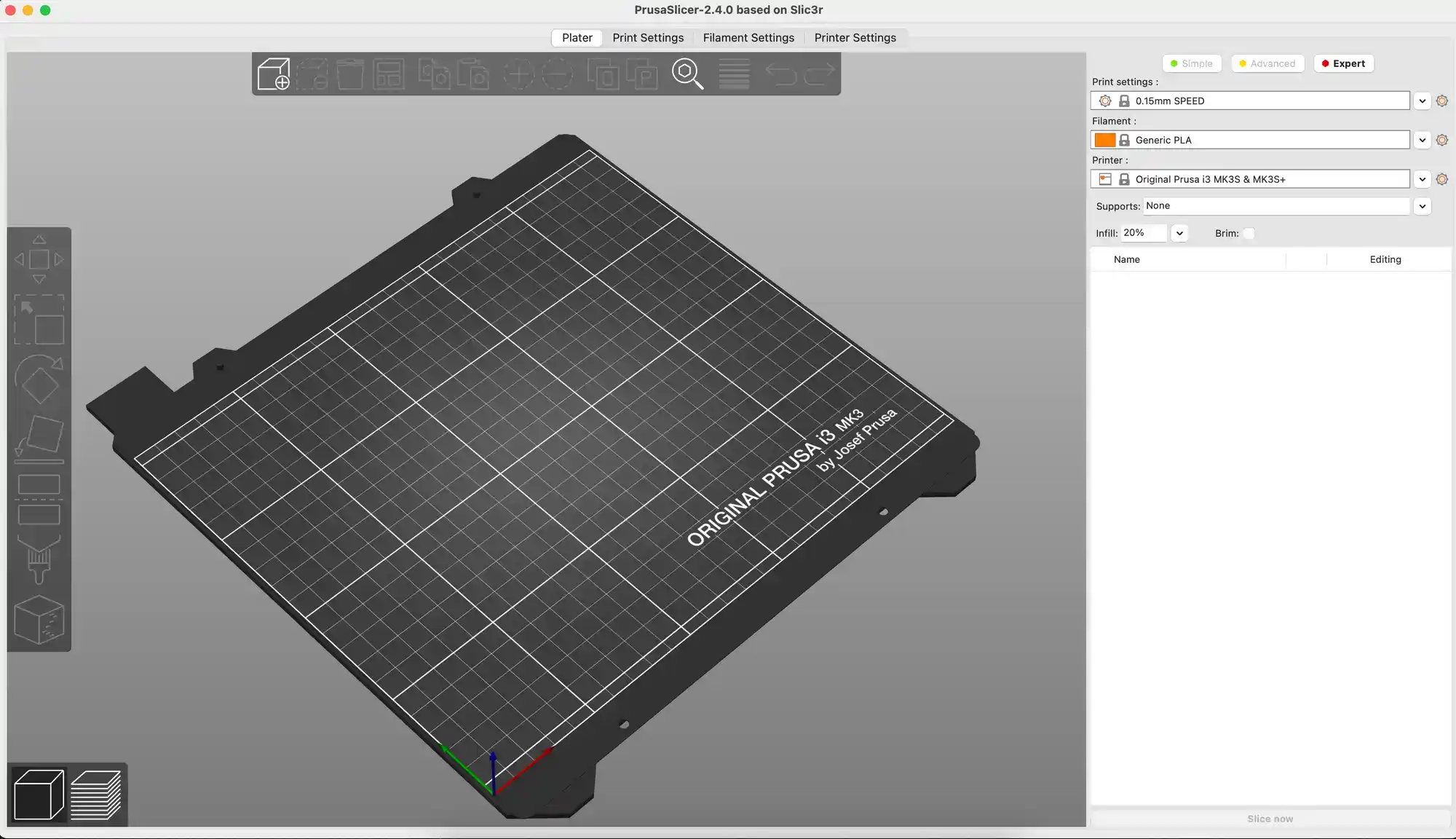Open the Filament Settings tab

coord(748,38)
